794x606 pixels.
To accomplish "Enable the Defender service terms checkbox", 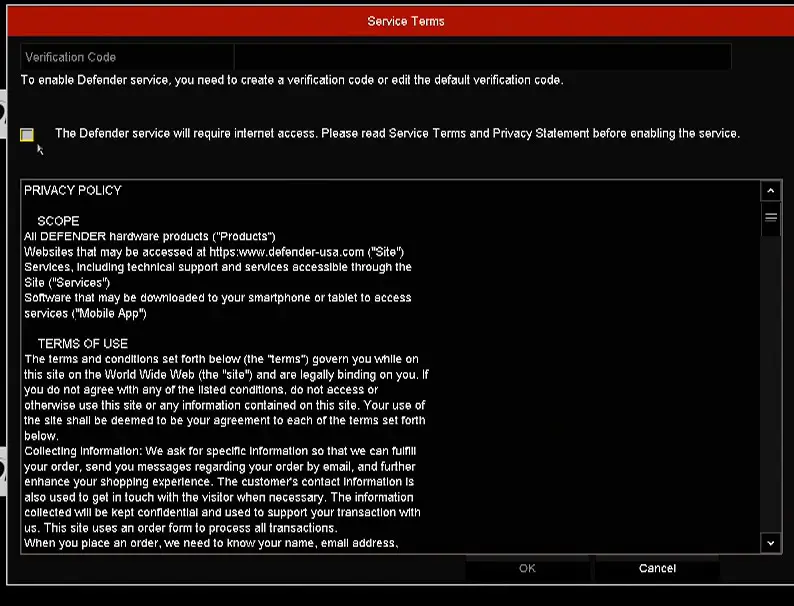I will tap(27, 134).
